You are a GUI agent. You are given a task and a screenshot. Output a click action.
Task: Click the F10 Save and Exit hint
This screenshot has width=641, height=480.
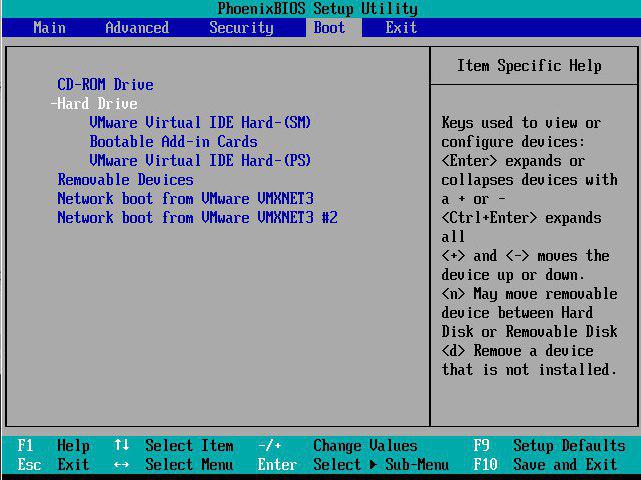click(x=545, y=464)
